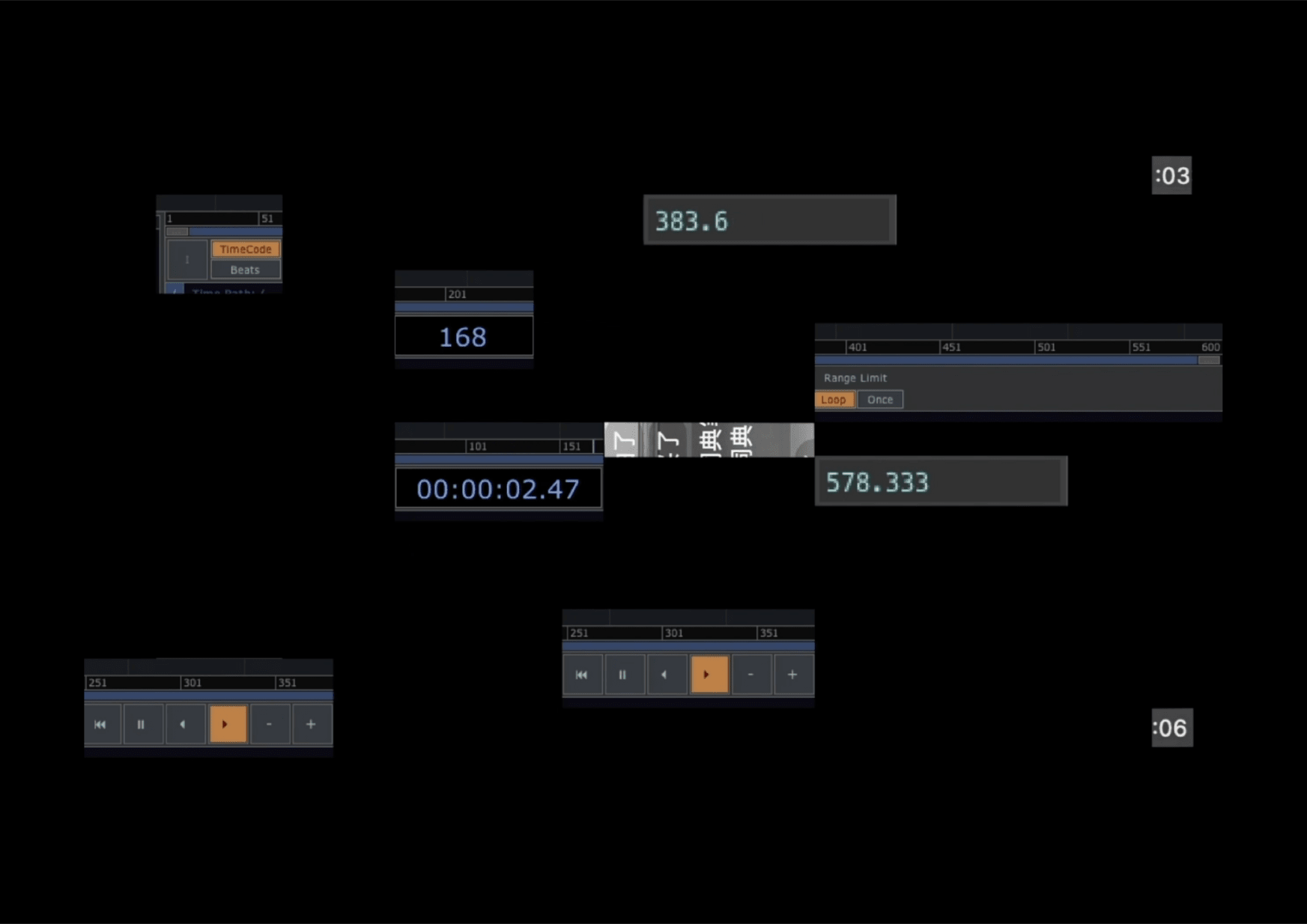Click the gray end handle below marker 600
This screenshot has height=924, width=1307.
(1209, 360)
